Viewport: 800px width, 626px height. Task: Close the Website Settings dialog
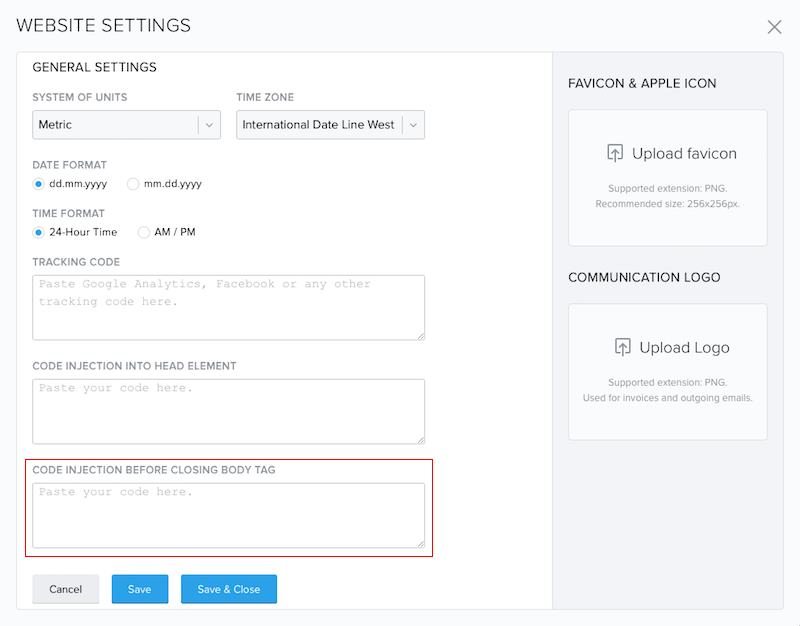click(x=774, y=27)
